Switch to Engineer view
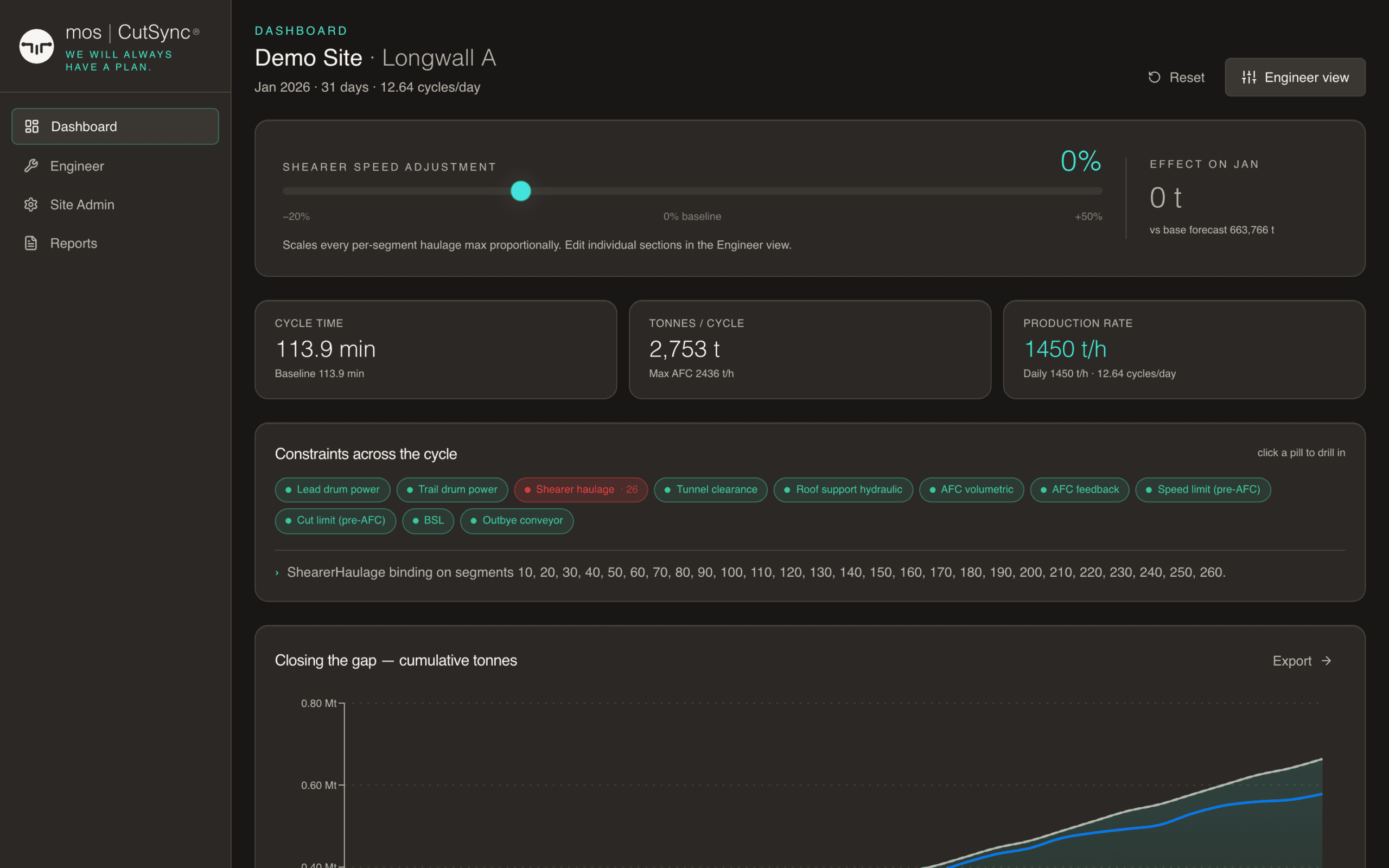This screenshot has height=868, width=1389. 1295,77
